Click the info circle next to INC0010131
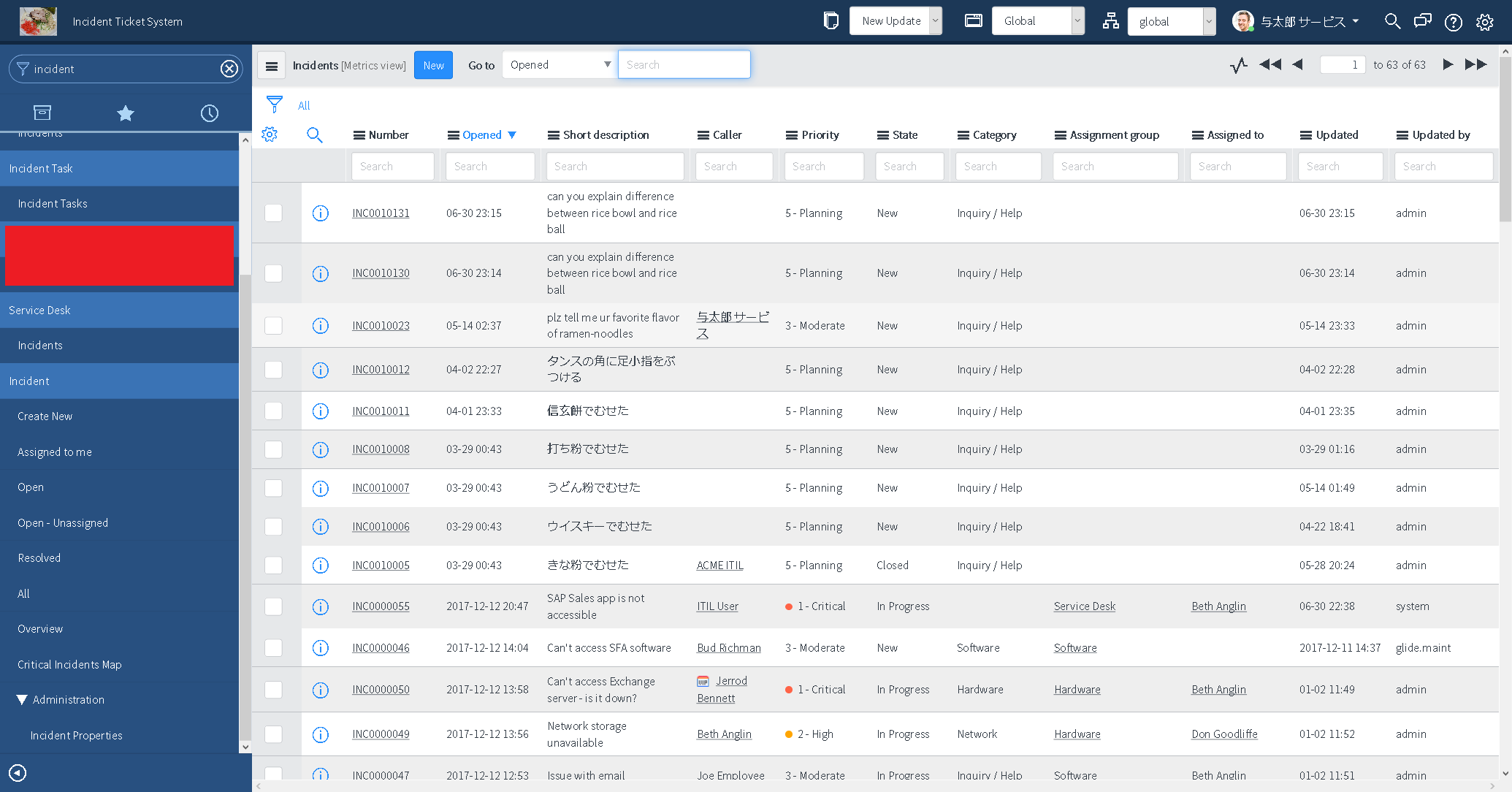Image resolution: width=1512 pixels, height=792 pixels. [321, 213]
